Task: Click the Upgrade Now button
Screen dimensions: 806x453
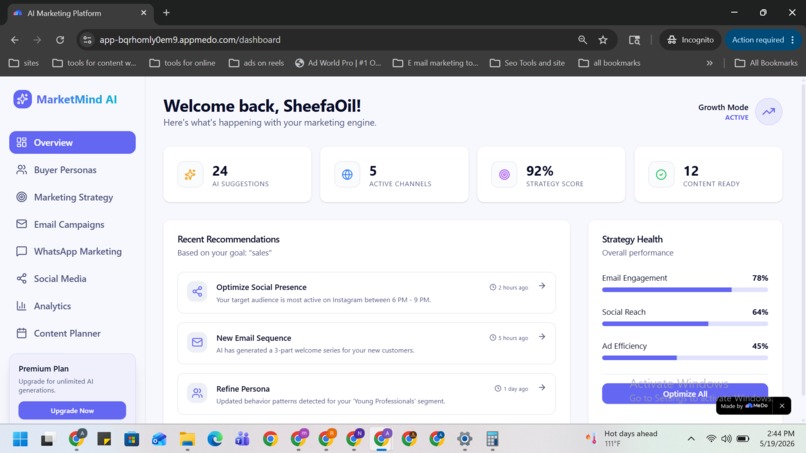Action: 72,410
